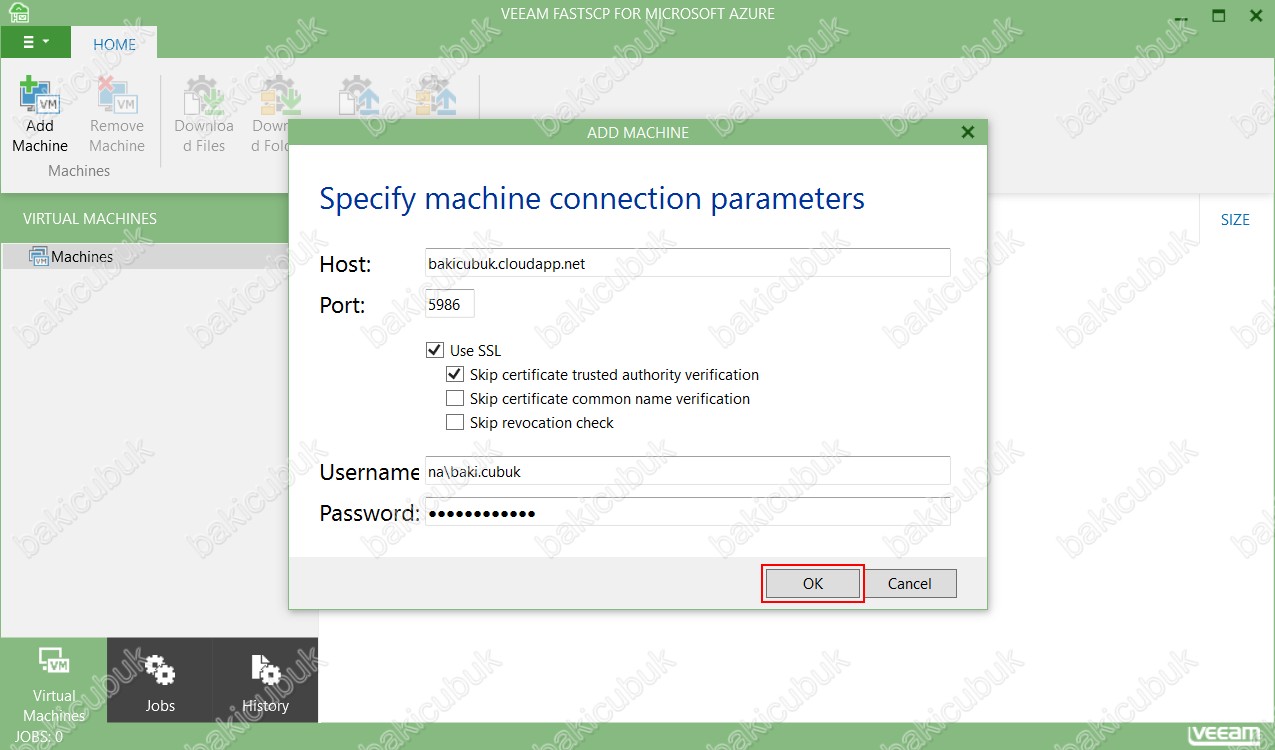Click the upload folder ribbon icon
The width and height of the screenshot is (1275, 750).
[x=437, y=97]
